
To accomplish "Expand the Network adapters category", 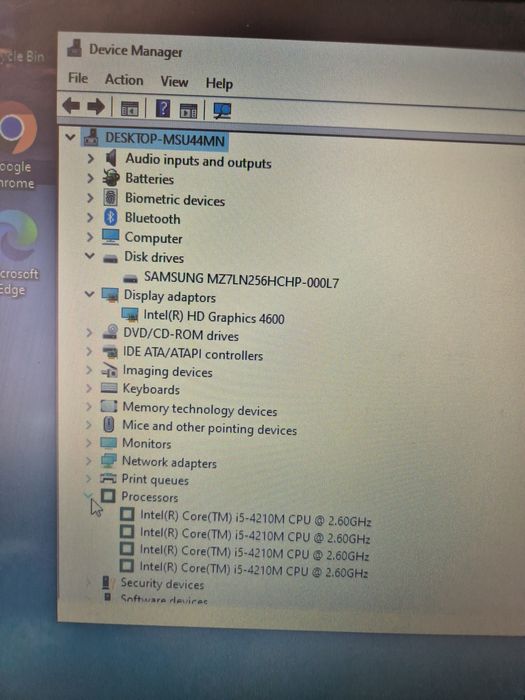I will click(88, 461).
